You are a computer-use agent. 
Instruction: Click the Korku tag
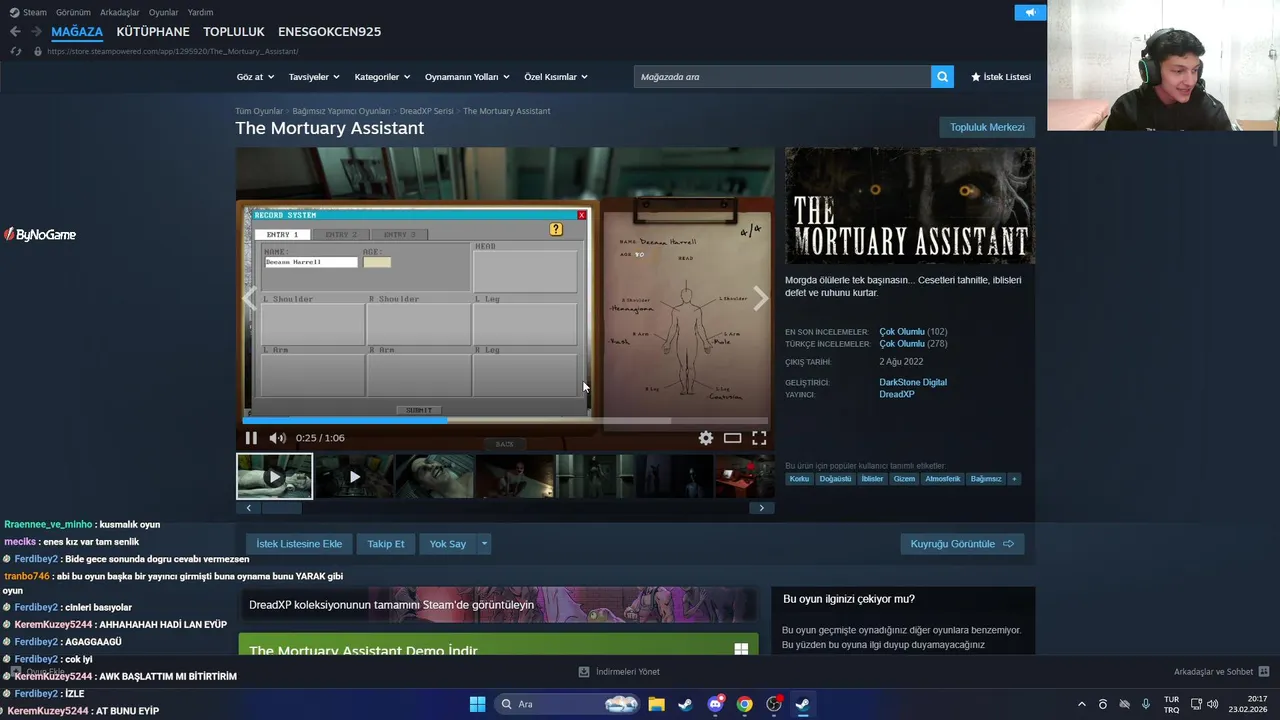click(x=799, y=479)
